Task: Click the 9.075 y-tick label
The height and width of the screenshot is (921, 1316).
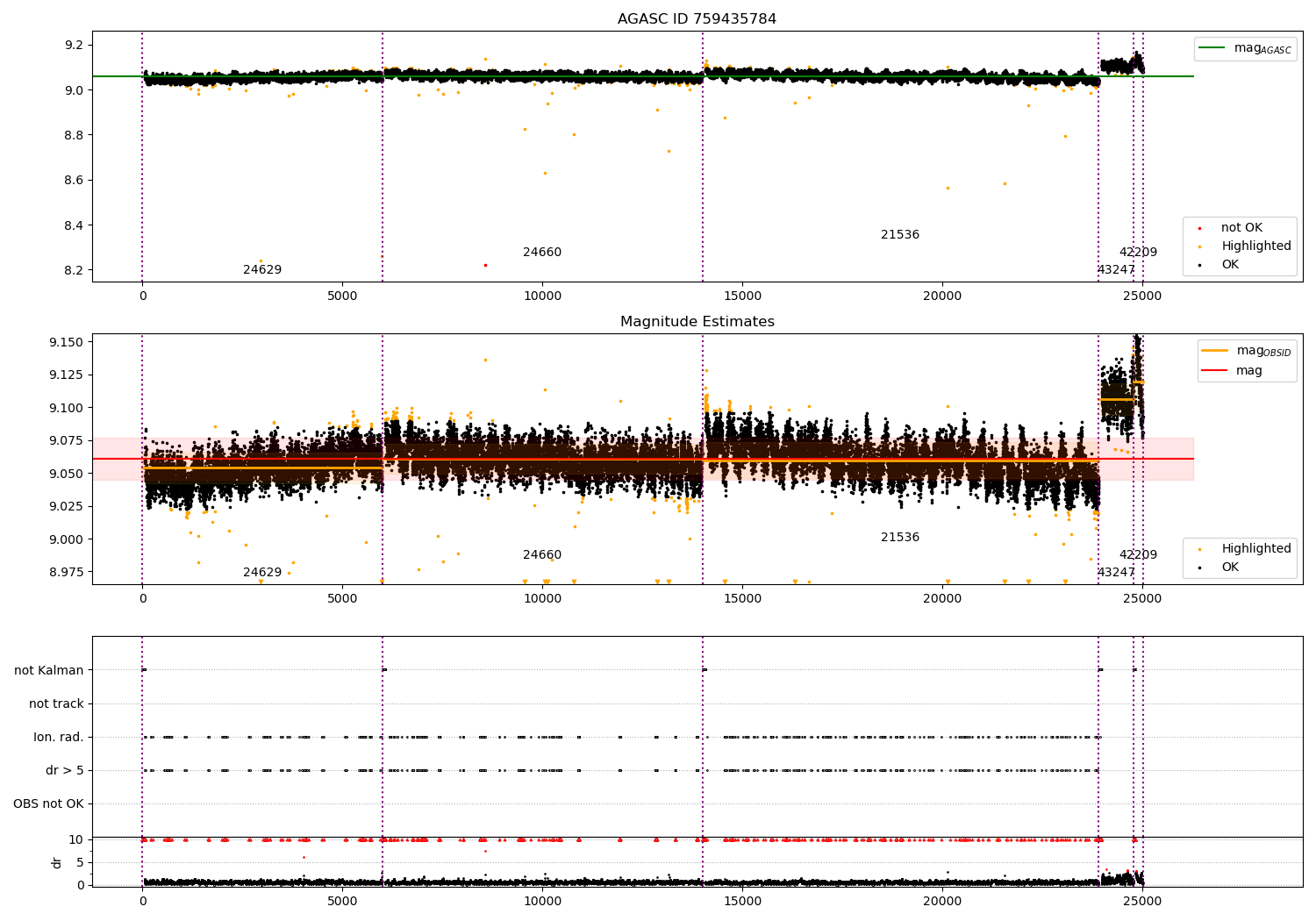Action: [x=67, y=441]
